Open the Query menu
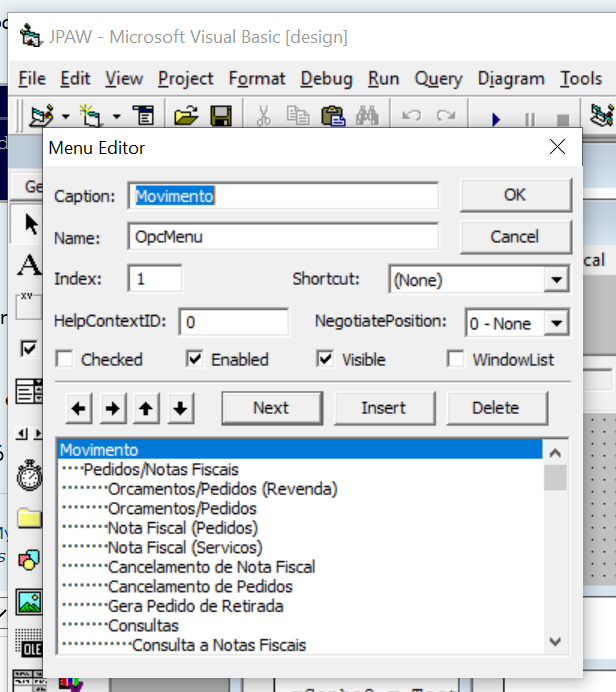The image size is (616, 692). click(x=438, y=79)
